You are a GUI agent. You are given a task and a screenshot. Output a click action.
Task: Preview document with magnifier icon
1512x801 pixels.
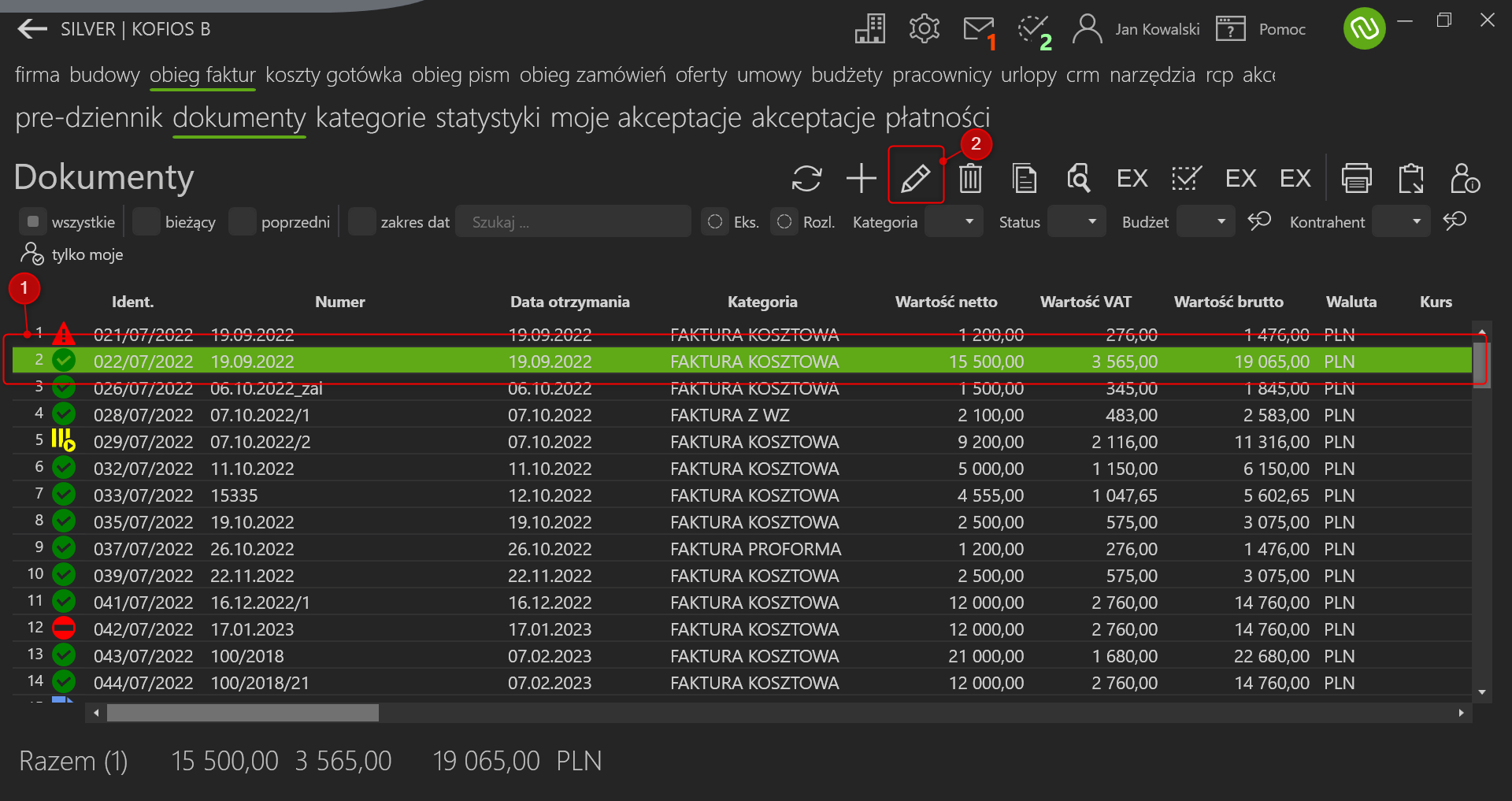1078,178
